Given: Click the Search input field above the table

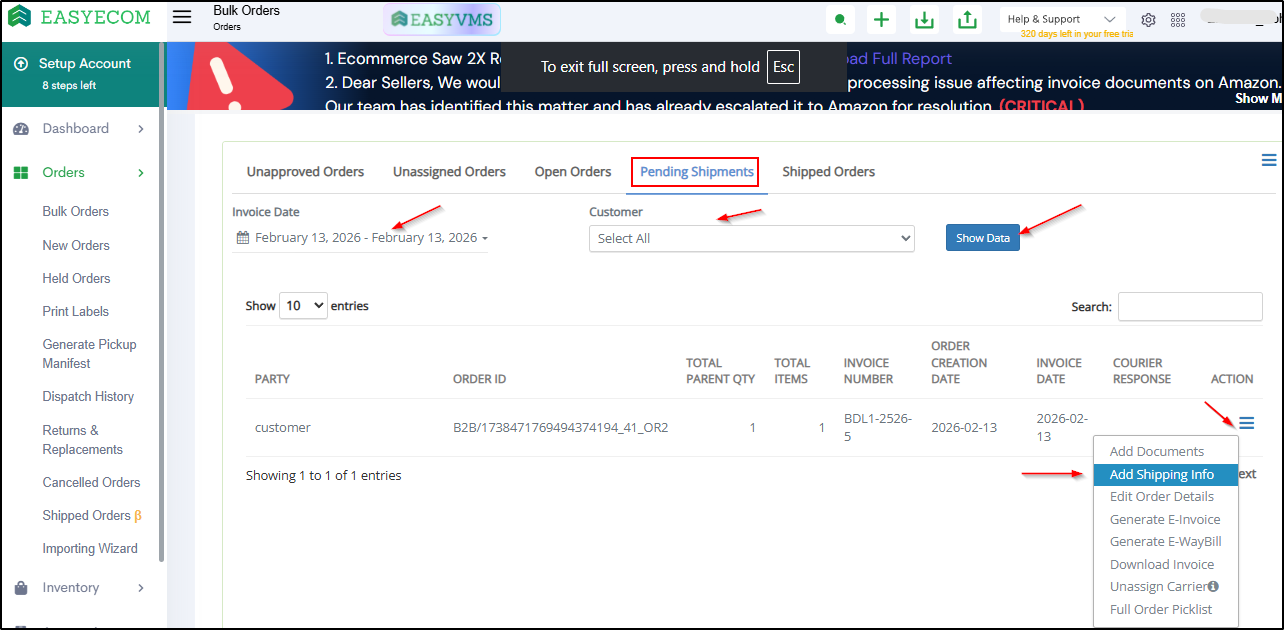Looking at the screenshot, I should click(1189, 307).
